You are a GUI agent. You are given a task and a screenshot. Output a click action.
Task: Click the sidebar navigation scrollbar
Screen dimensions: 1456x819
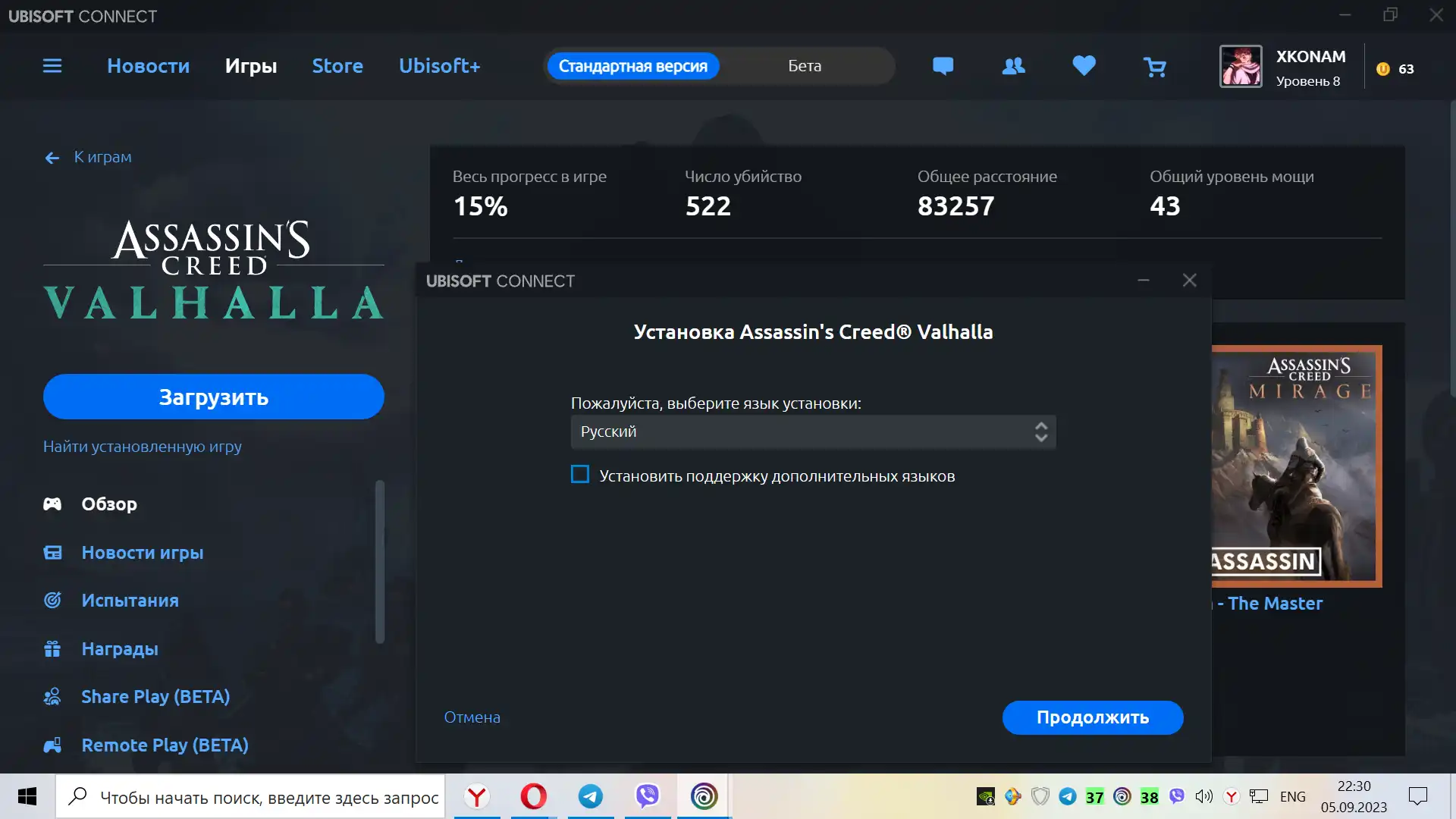(380, 562)
